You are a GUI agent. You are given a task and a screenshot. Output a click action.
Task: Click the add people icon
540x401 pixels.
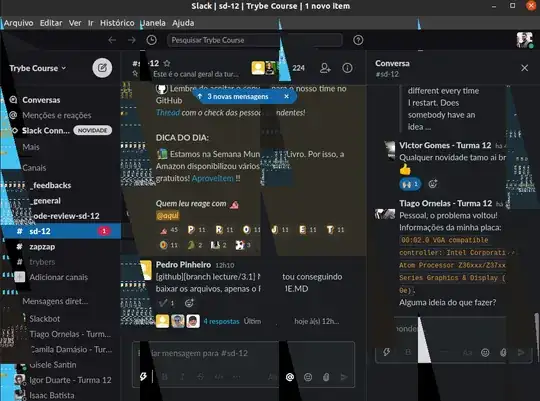point(325,68)
